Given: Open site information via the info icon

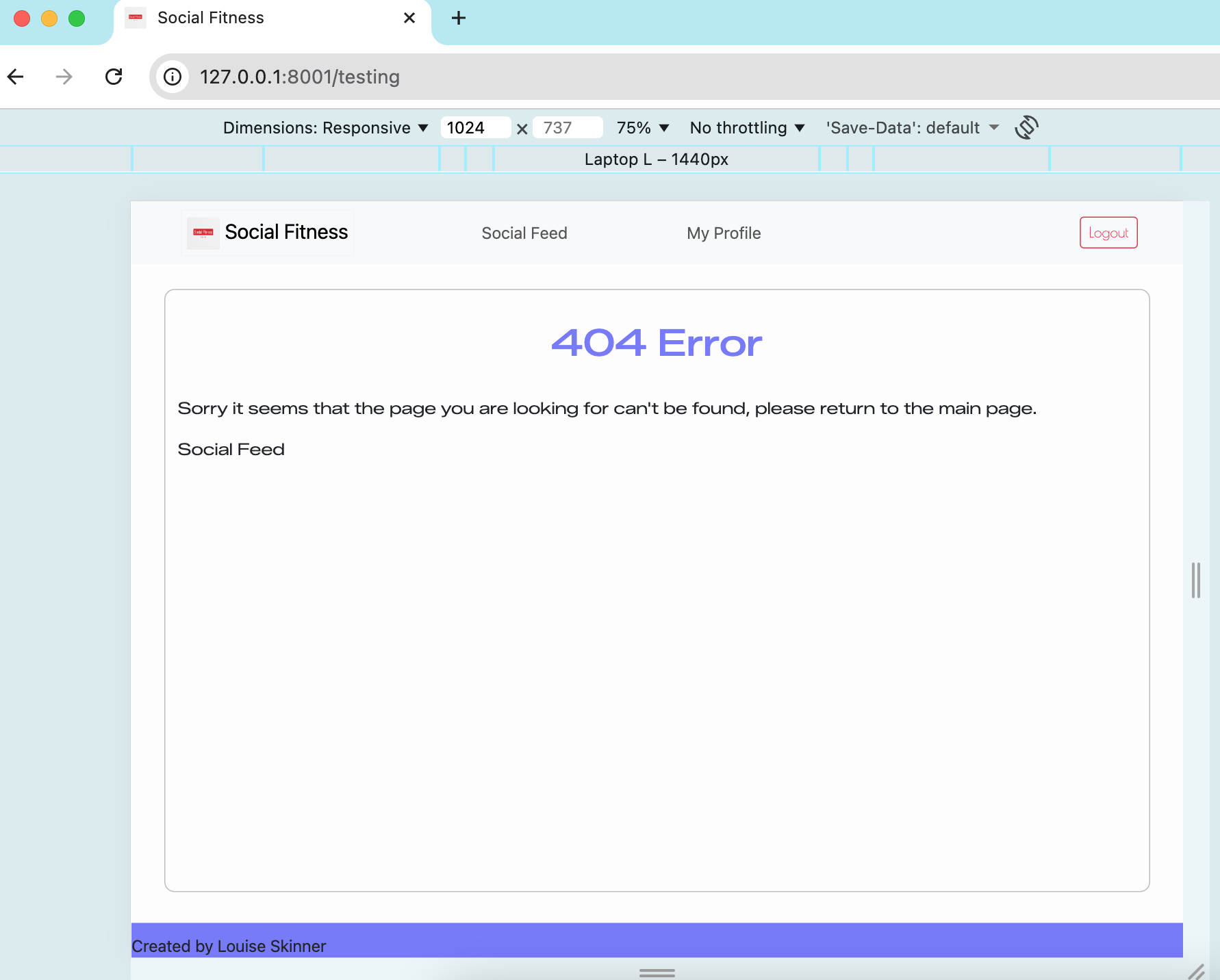Looking at the screenshot, I should point(172,77).
